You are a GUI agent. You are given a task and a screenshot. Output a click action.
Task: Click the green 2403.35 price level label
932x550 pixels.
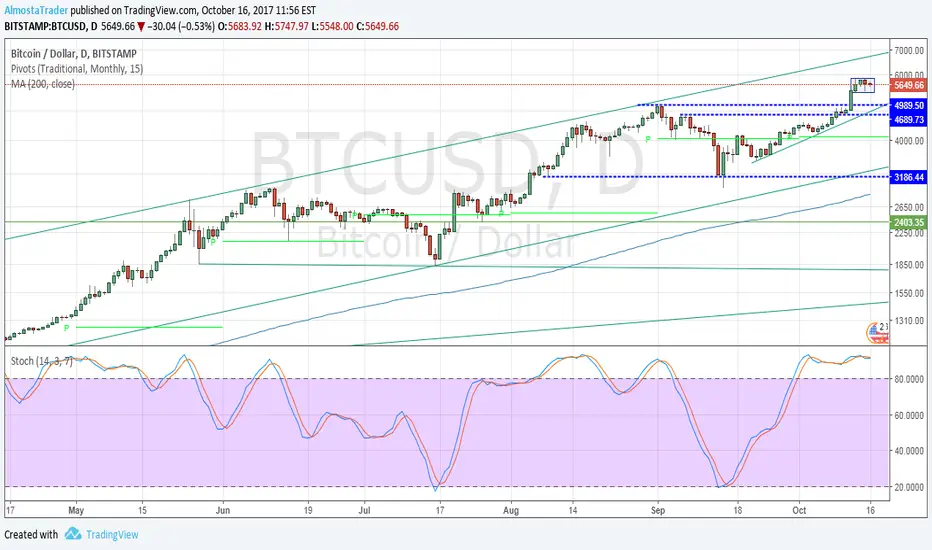(909, 222)
